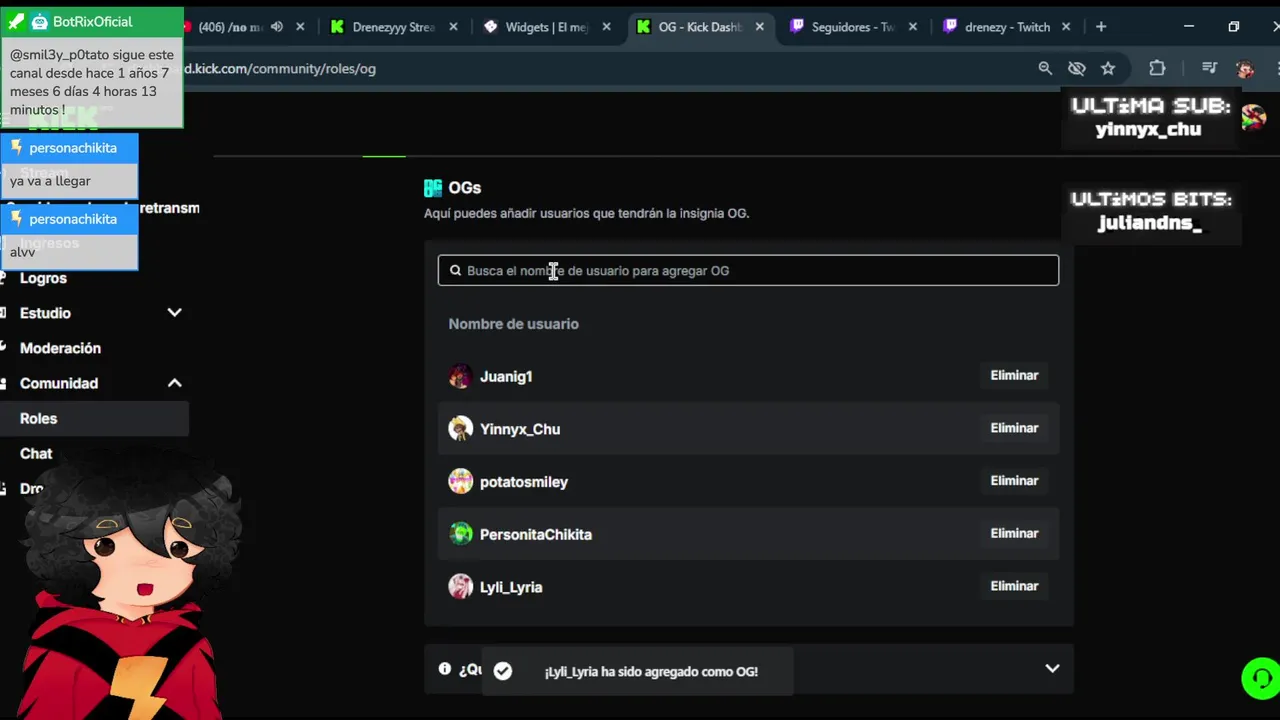Image resolution: width=1280 pixels, height=720 pixels.
Task: Remove Lyli_Lyria from OGs
Action: pos(1014,586)
